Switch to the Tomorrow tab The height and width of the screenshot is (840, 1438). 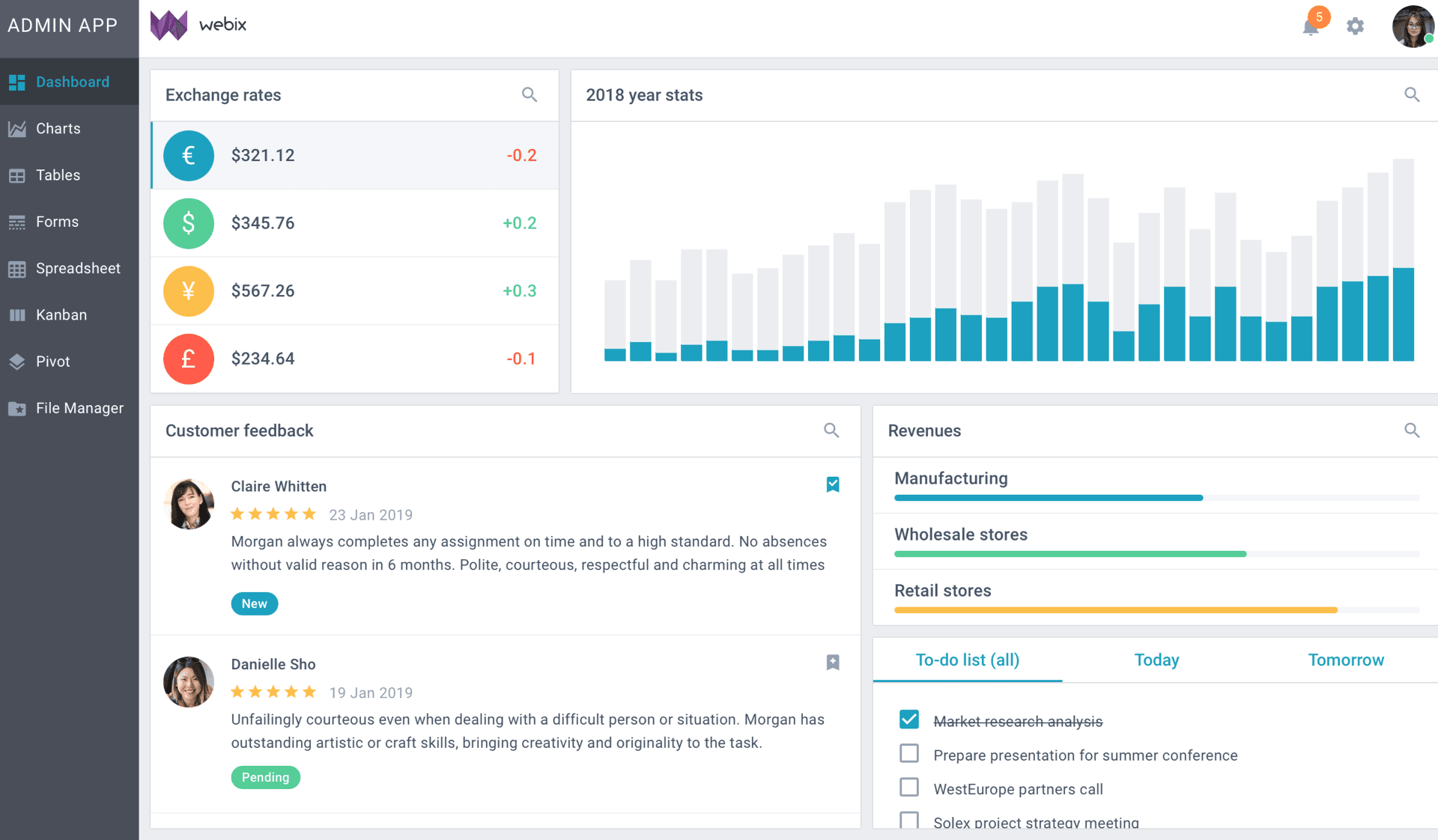coord(1346,660)
